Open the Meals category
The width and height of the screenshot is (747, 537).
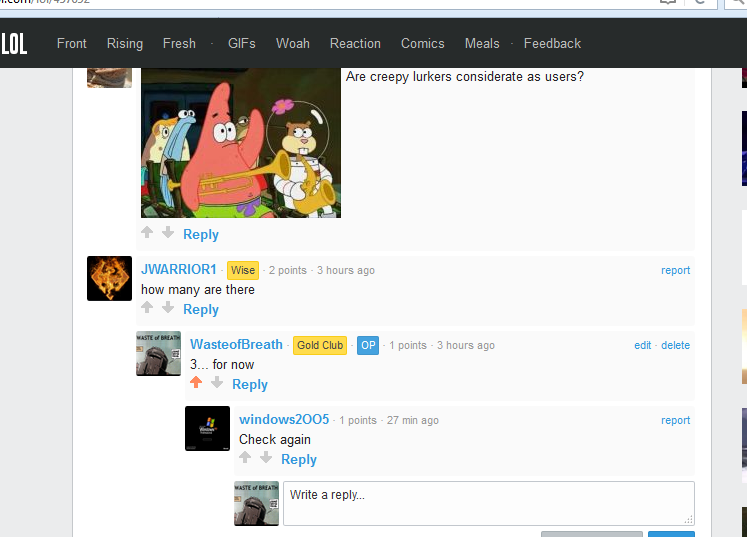pyautogui.click(x=482, y=43)
